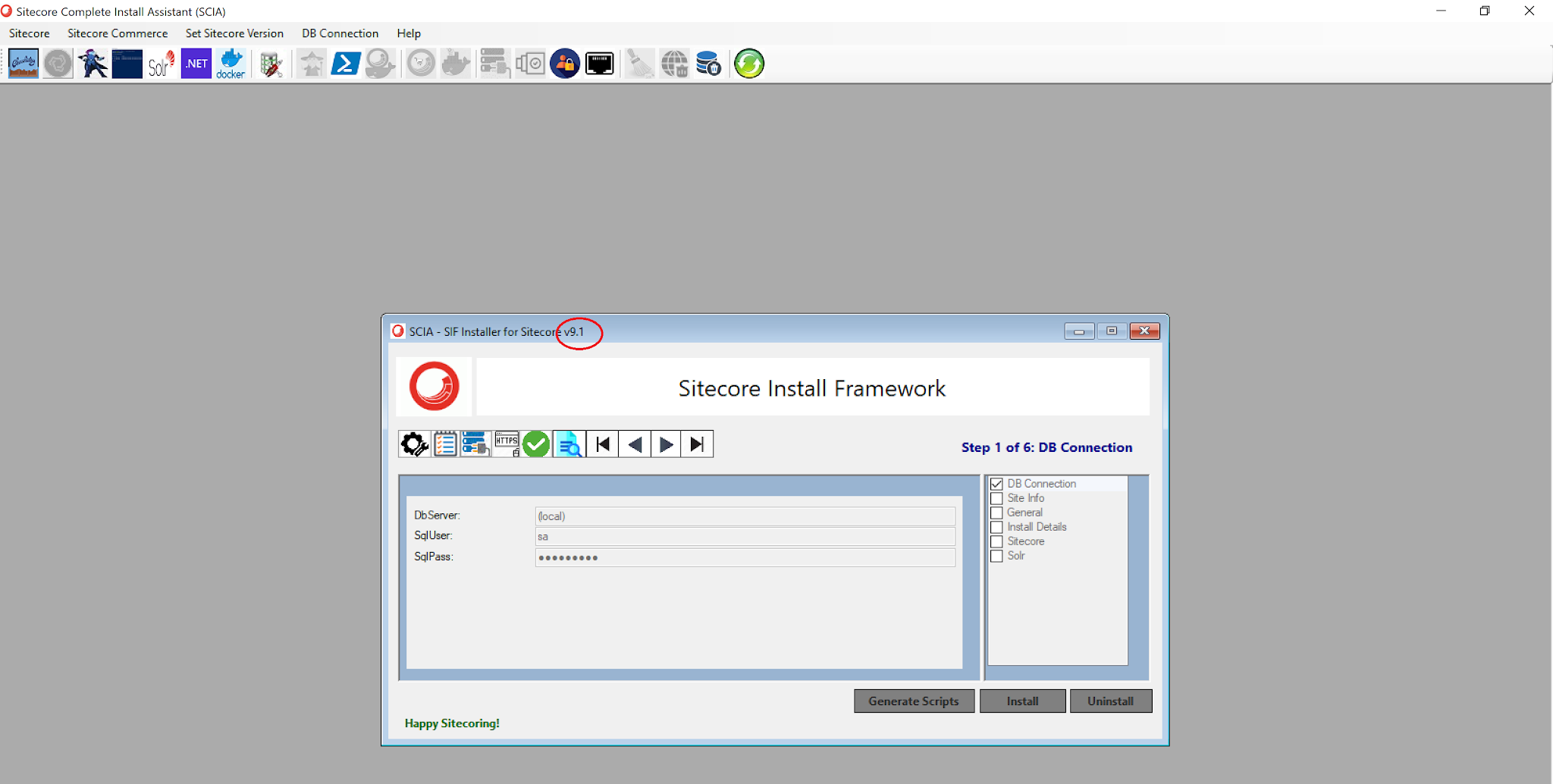Click the database tools icon
The height and width of the screenshot is (784, 1553).
tap(271, 64)
